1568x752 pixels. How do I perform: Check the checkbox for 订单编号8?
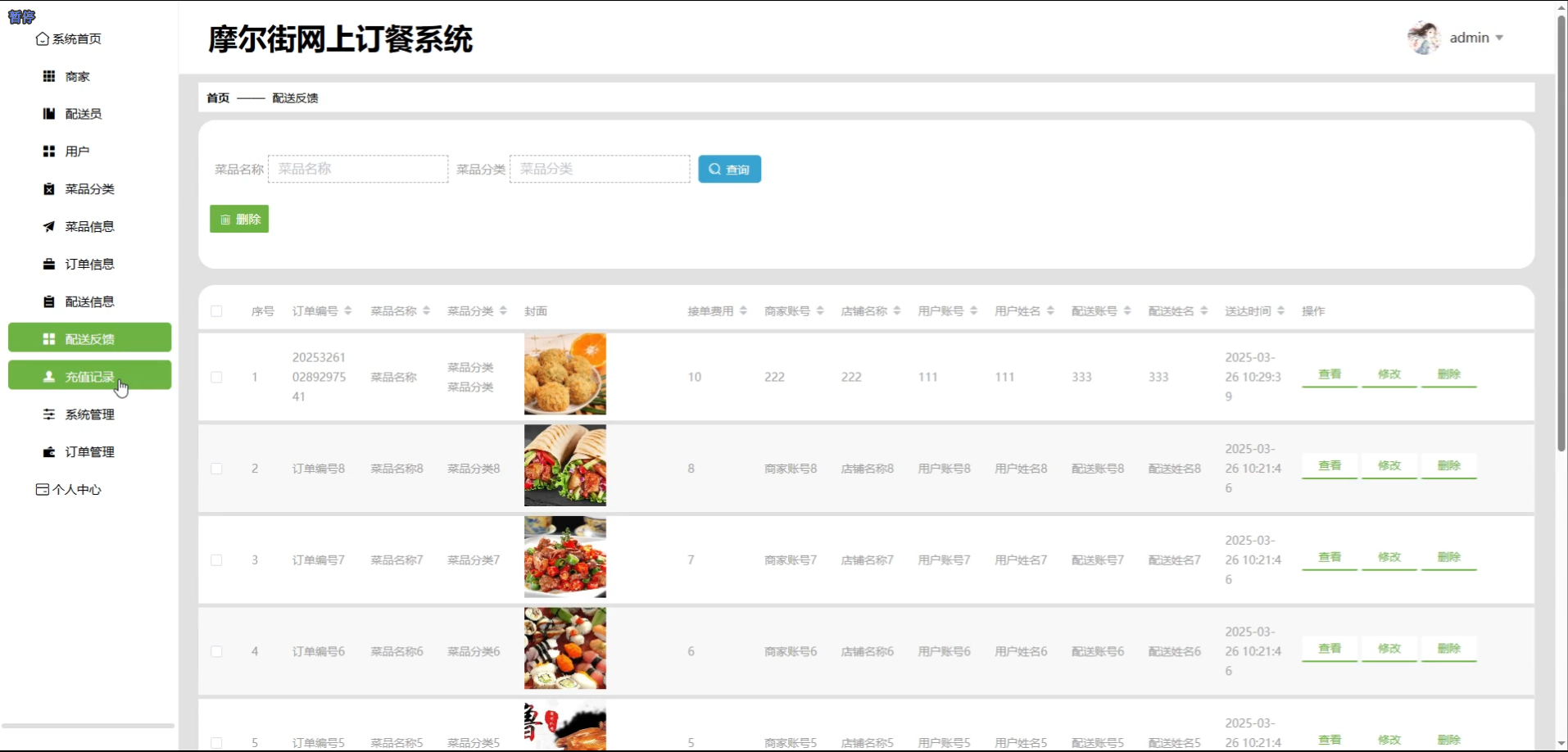pyautogui.click(x=217, y=468)
